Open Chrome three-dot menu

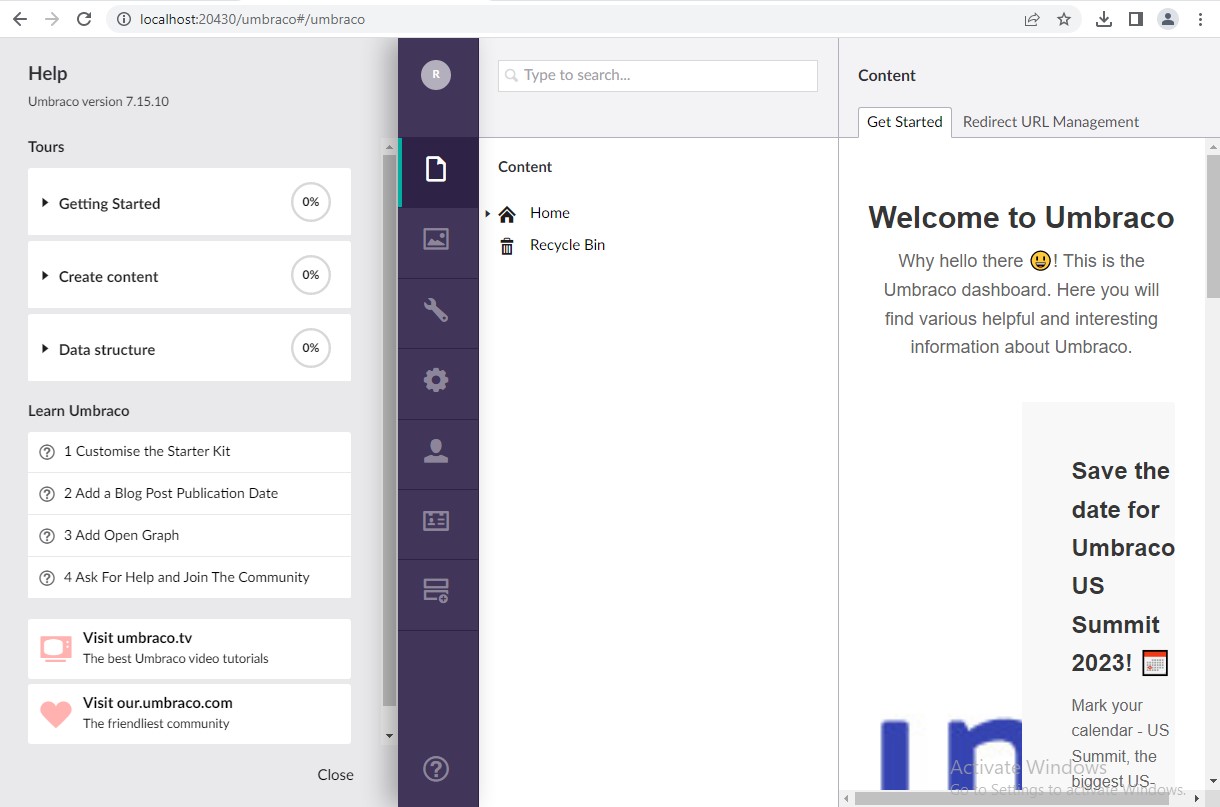[1200, 19]
